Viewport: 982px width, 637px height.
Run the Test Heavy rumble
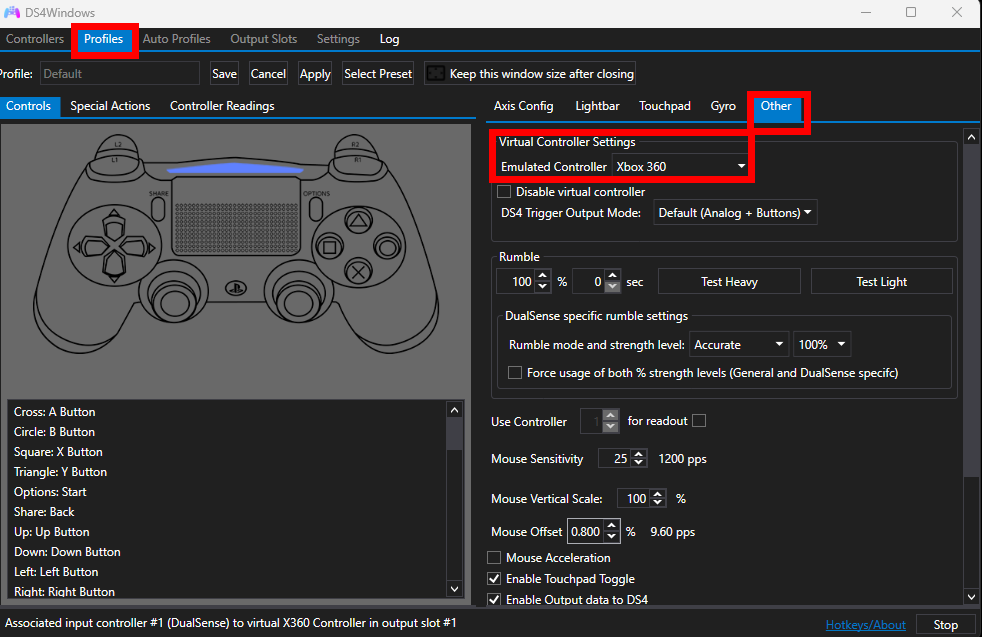click(729, 281)
